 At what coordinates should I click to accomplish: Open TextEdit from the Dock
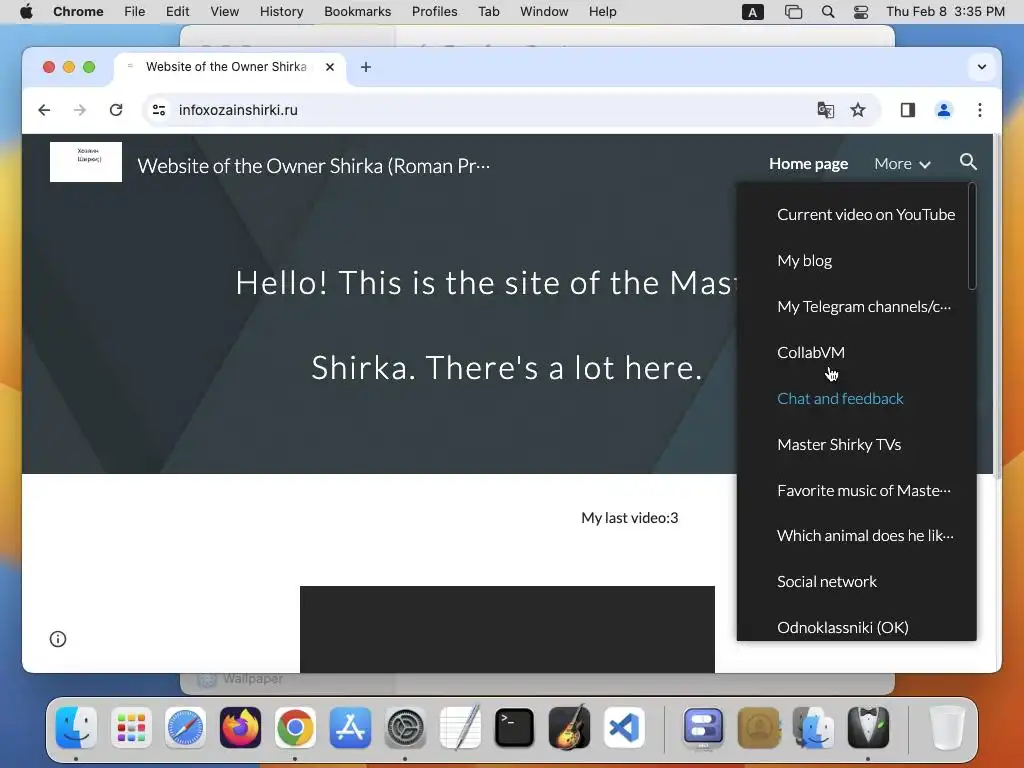(460, 727)
